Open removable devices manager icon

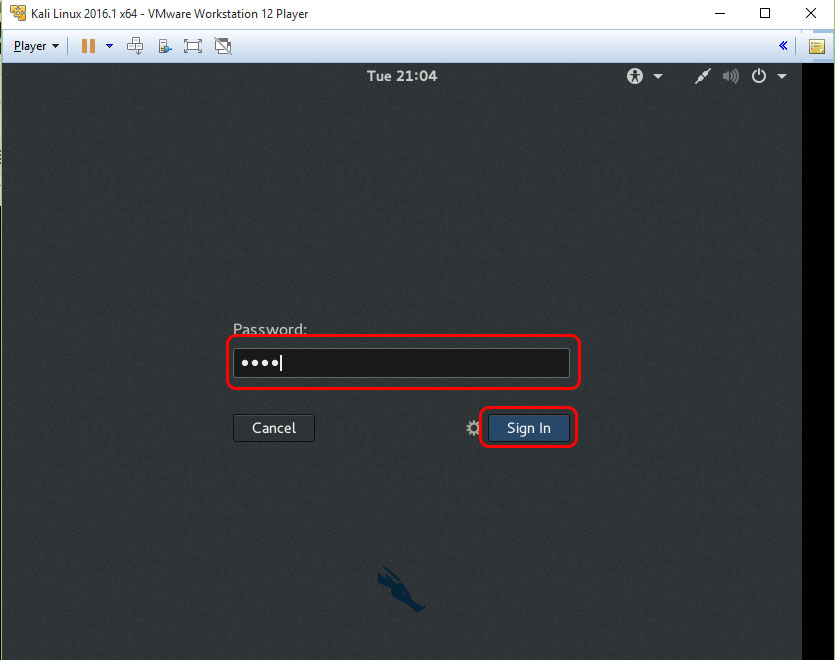(x=165, y=46)
